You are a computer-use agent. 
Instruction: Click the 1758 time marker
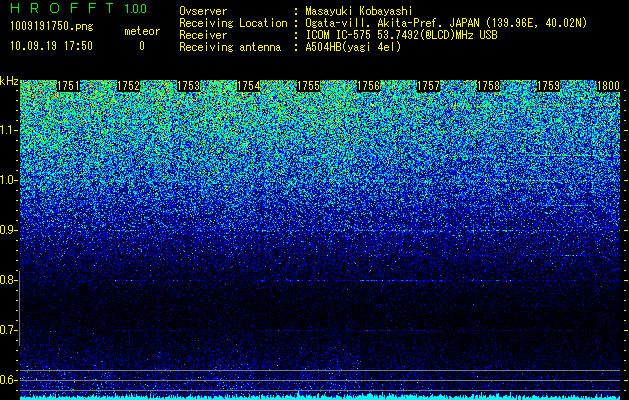[x=489, y=86]
